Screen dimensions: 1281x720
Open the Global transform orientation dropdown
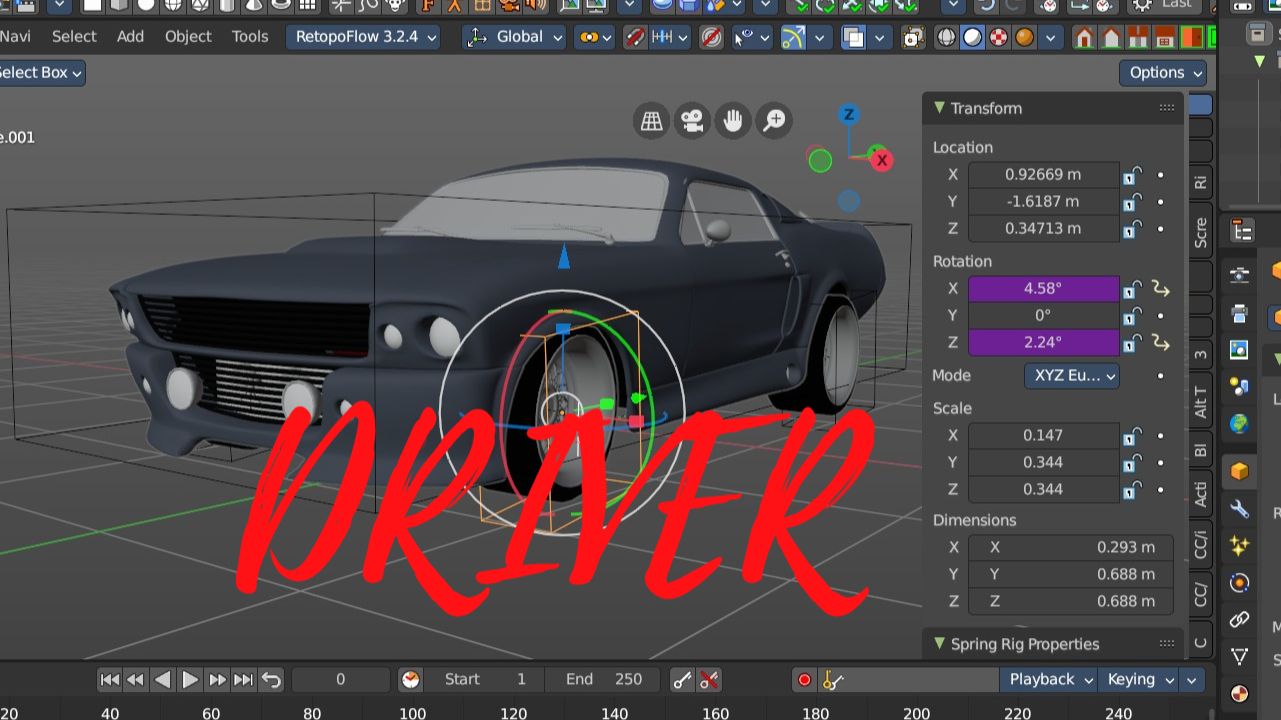[x=514, y=37]
